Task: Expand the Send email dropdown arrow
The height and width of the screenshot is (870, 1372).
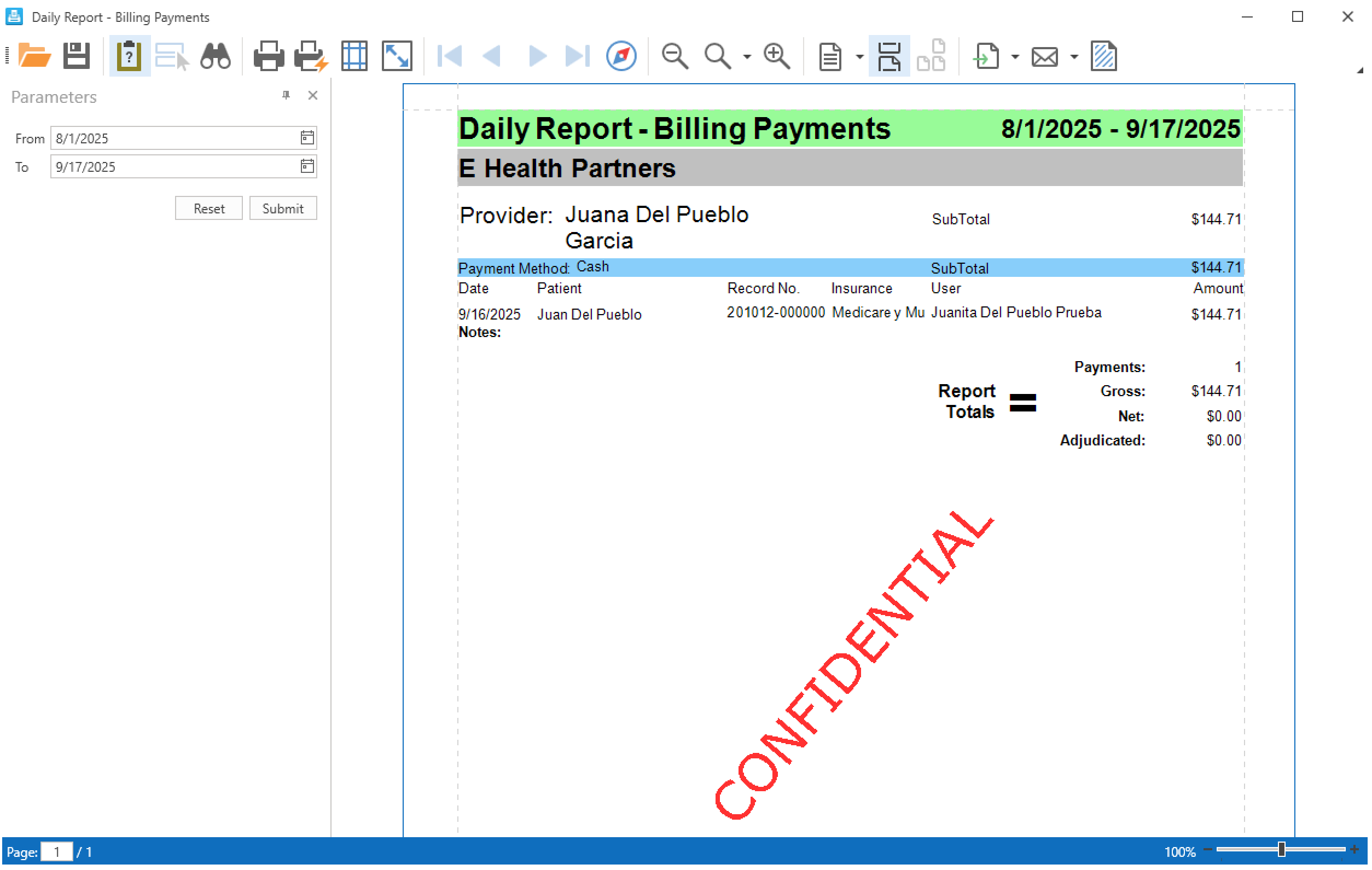Action: click(x=1074, y=57)
